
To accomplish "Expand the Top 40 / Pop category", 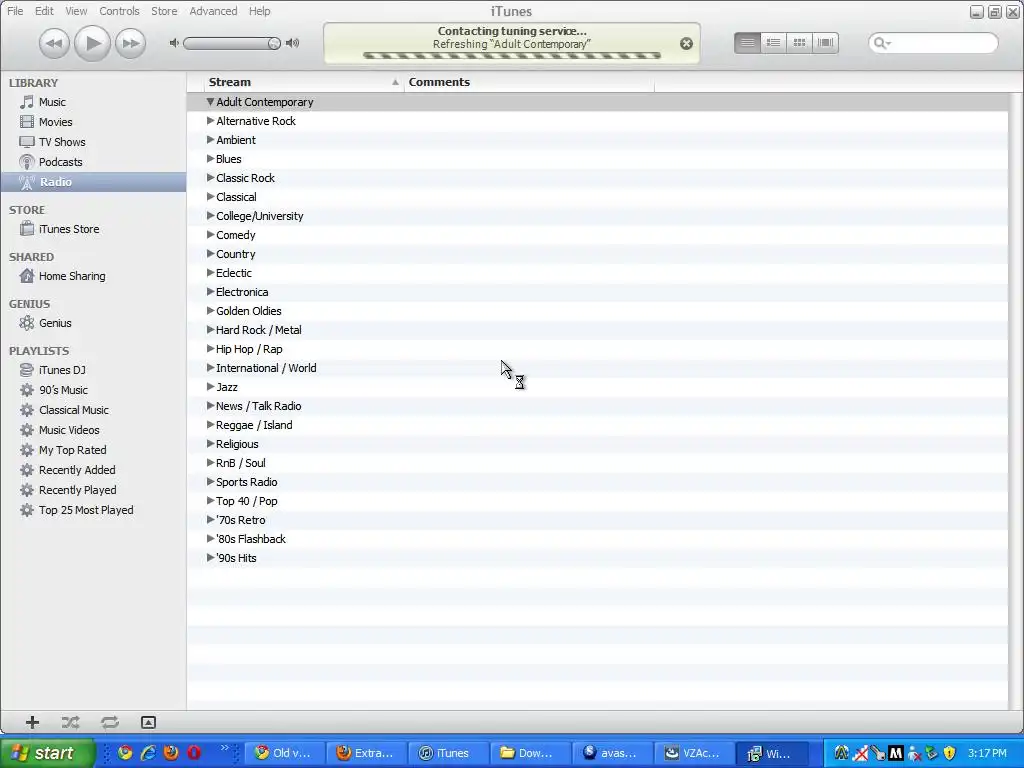I will [x=210, y=501].
